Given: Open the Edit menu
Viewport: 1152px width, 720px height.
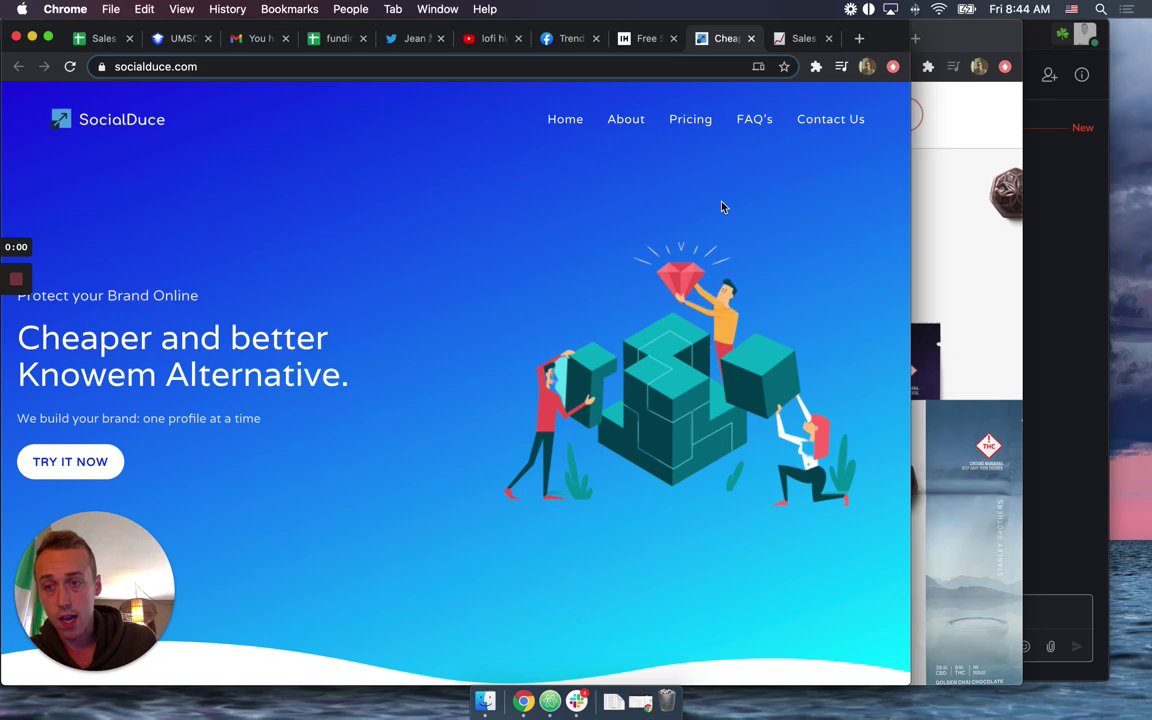Looking at the screenshot, I should coord(144,9).
